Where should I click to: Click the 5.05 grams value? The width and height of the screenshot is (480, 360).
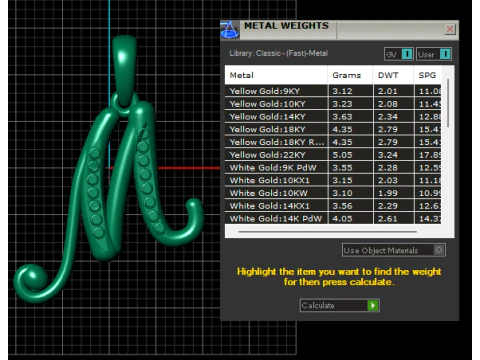click(342, 155)
